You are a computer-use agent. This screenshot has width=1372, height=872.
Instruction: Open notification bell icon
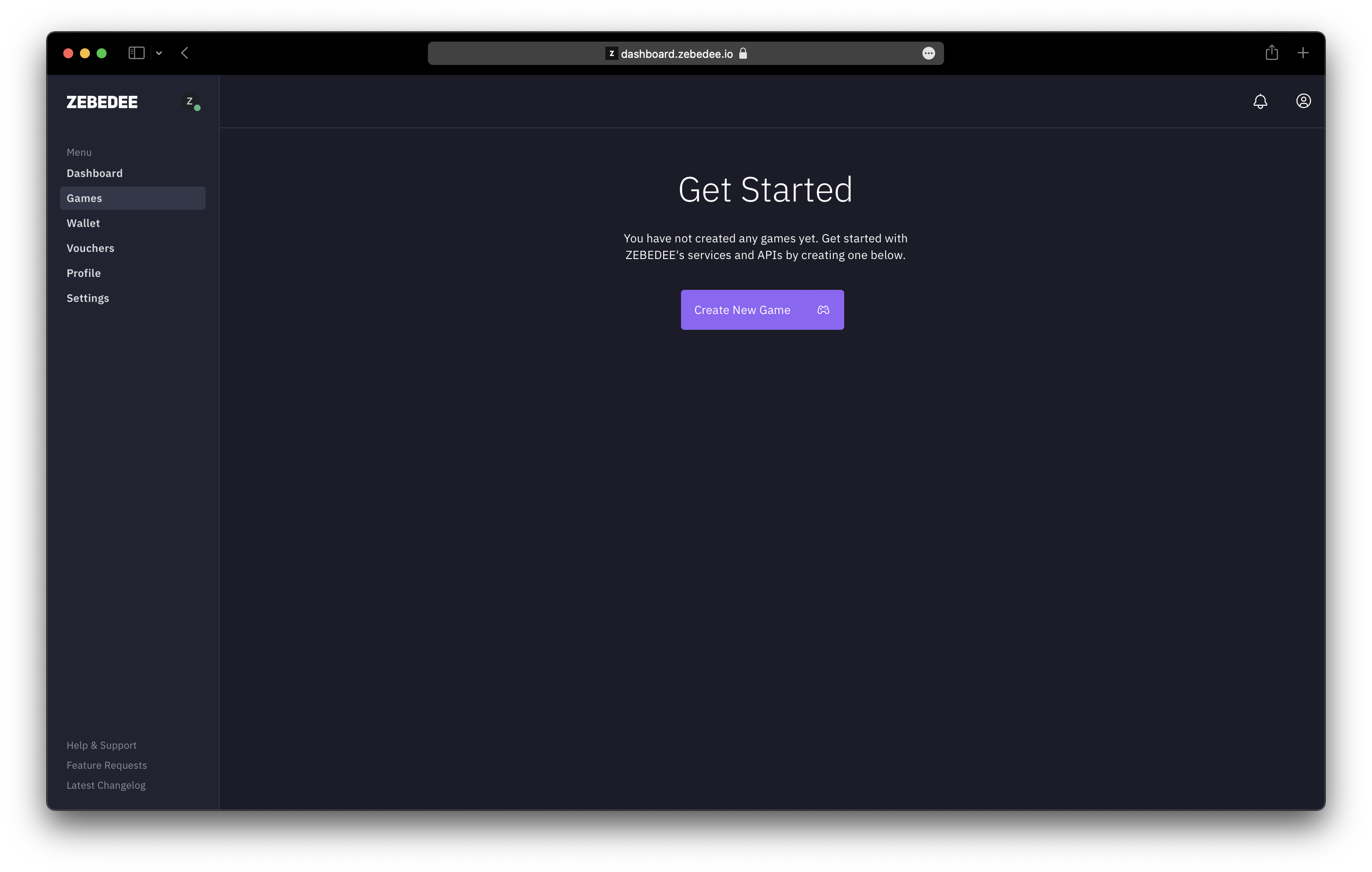(x=1260, y=100)
